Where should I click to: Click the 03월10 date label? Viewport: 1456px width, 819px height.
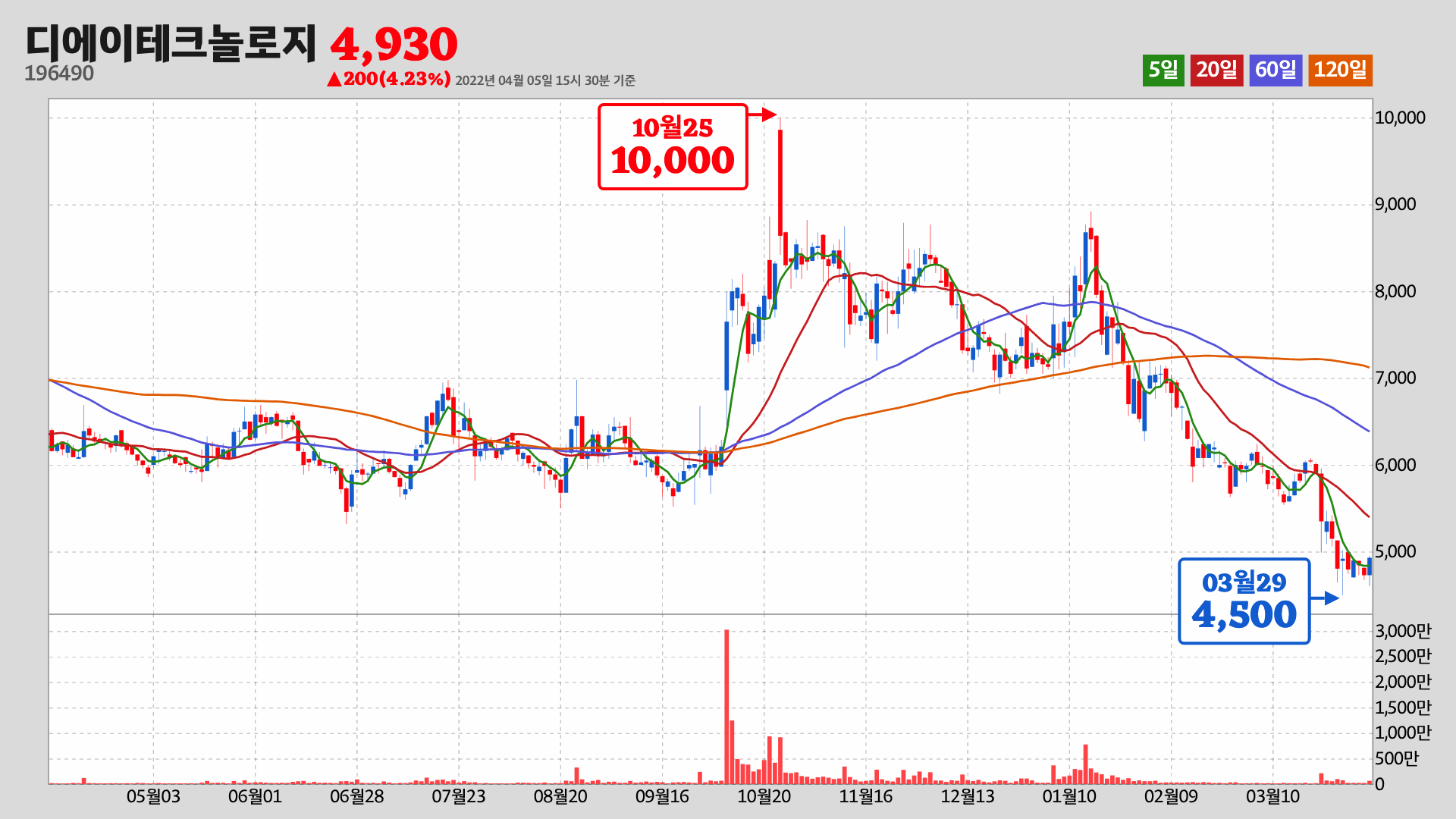tap(1273, 797)
